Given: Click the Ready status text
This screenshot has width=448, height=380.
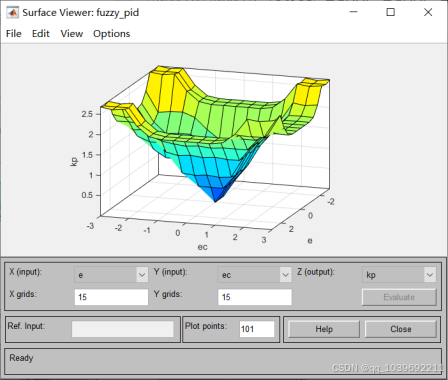Looking at the screenshot, I should click(x=21, y=358).
